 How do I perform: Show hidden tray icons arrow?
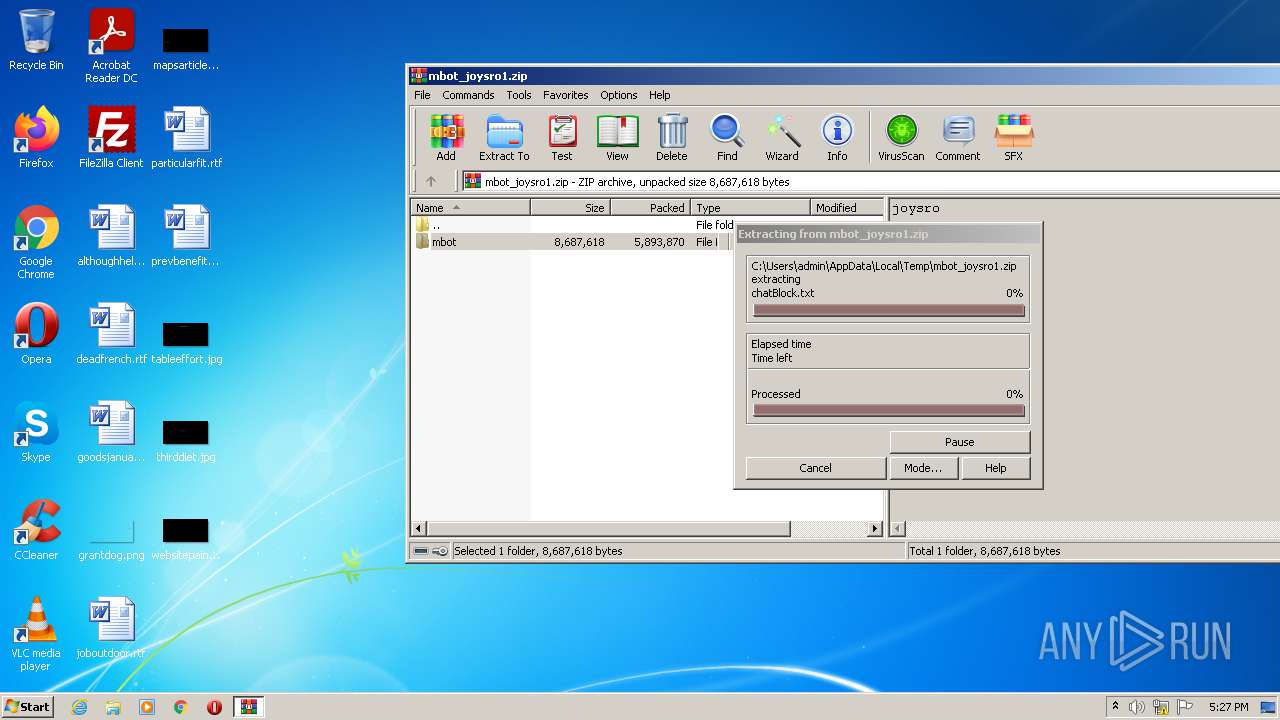pyautogui.click(x=1115, y=706)
